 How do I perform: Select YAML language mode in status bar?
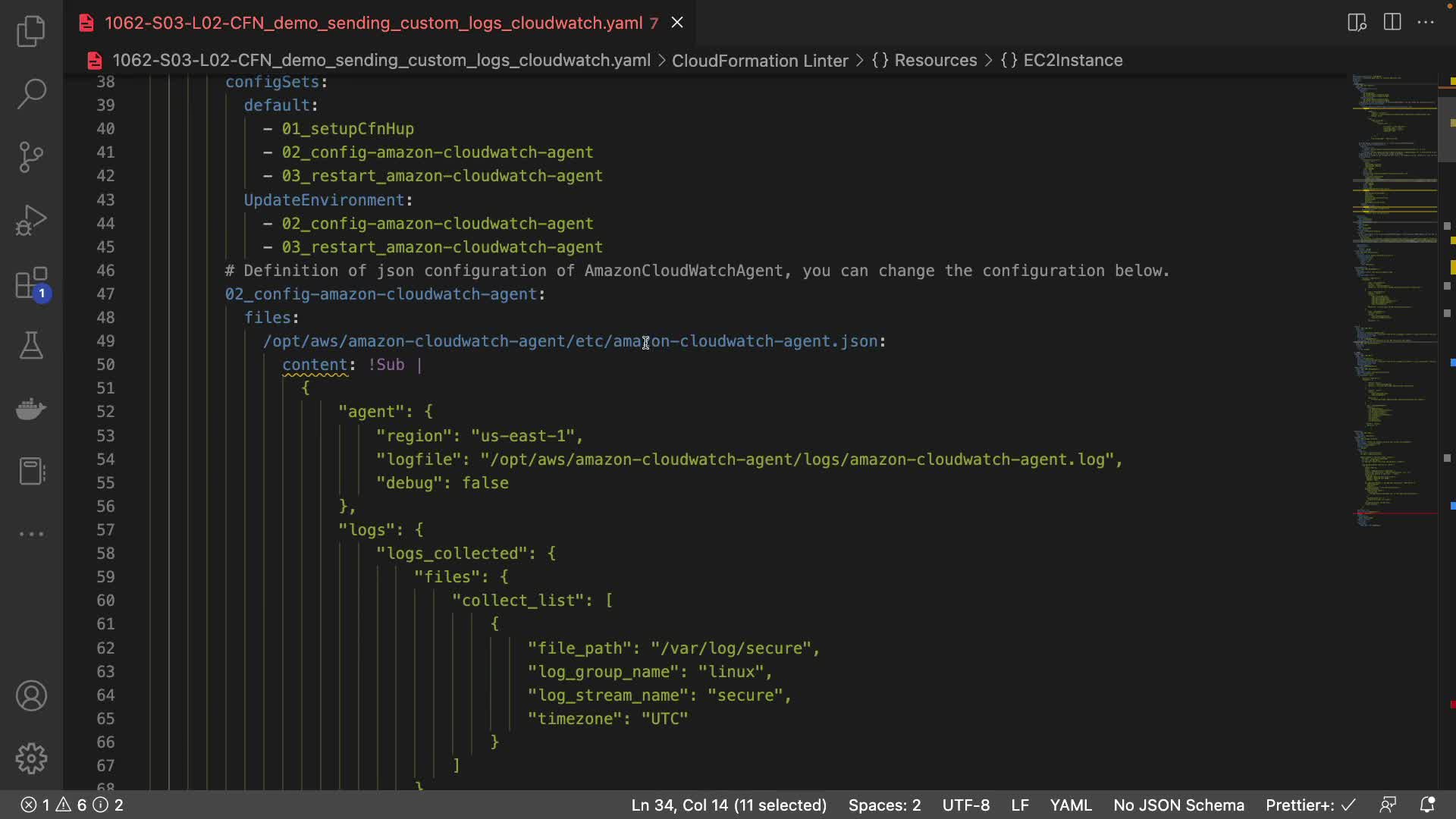tap(1070, 805)
